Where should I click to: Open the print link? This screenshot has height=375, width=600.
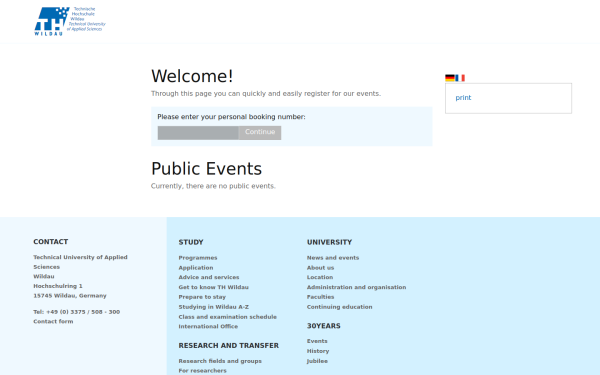tap(463, 98)
